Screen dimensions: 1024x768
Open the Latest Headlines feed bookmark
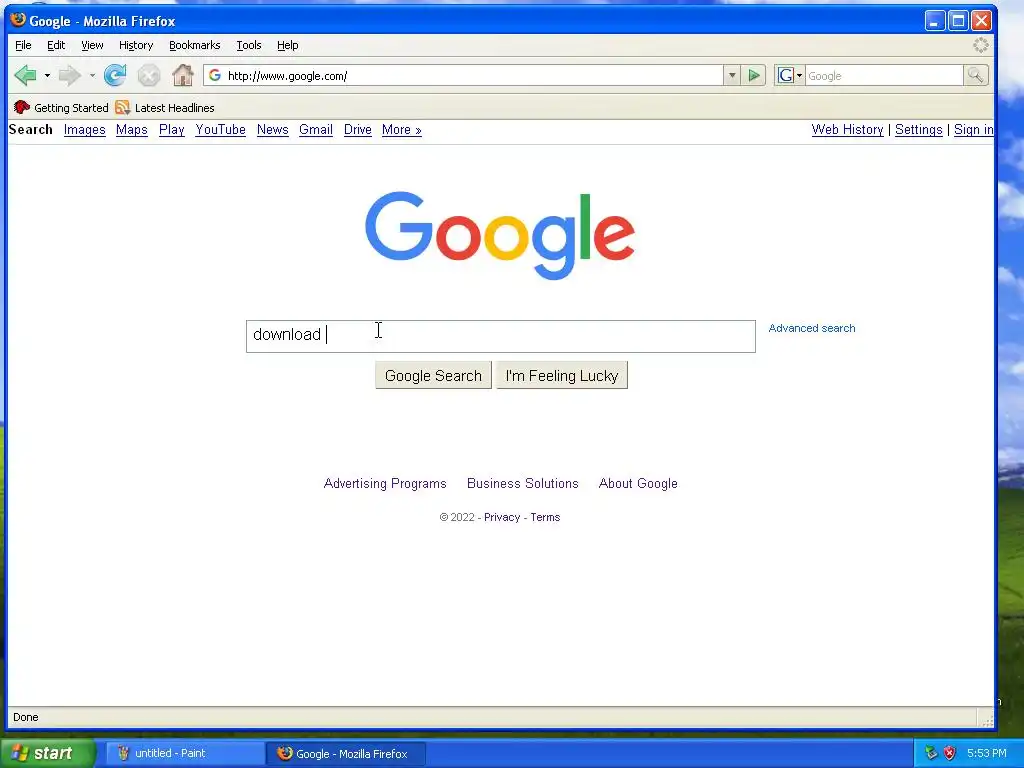(165, 108)
